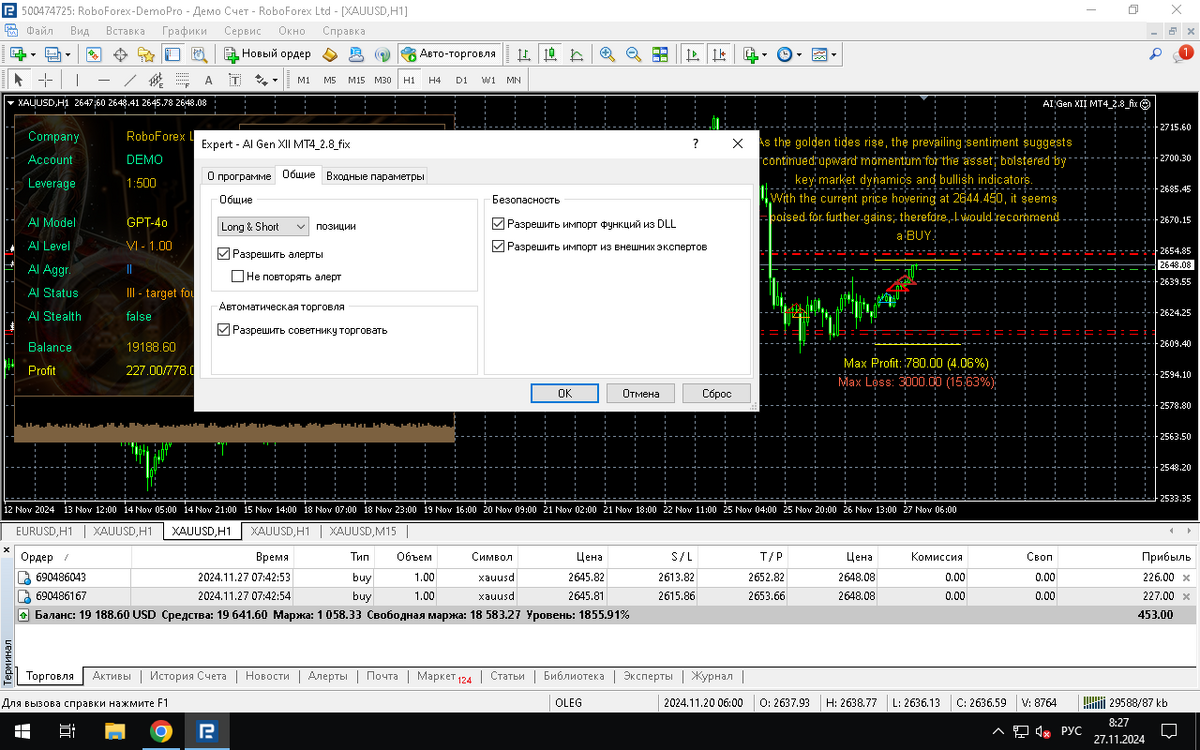Screen dimensions: 1200x750
Task: Click OK in the Expert dialog
Action: tap(565, 393)
